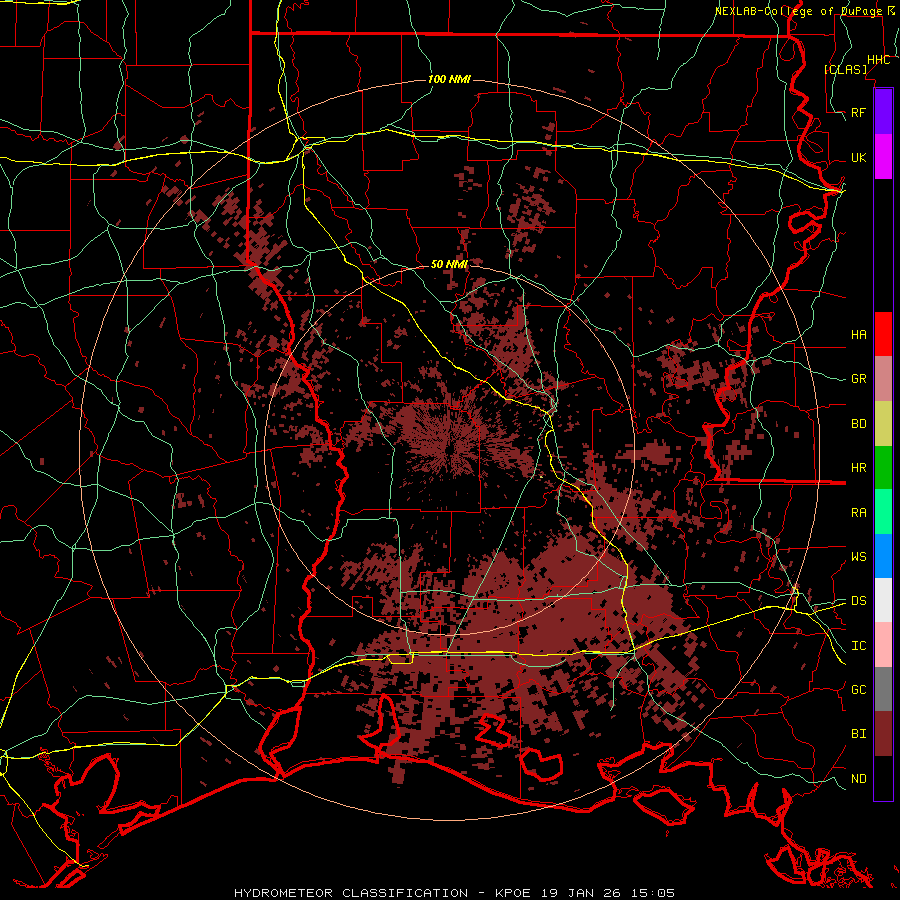This screenshot has width=900, height=900.
Task: Click the RF purple legend color block
Action: 883,112
